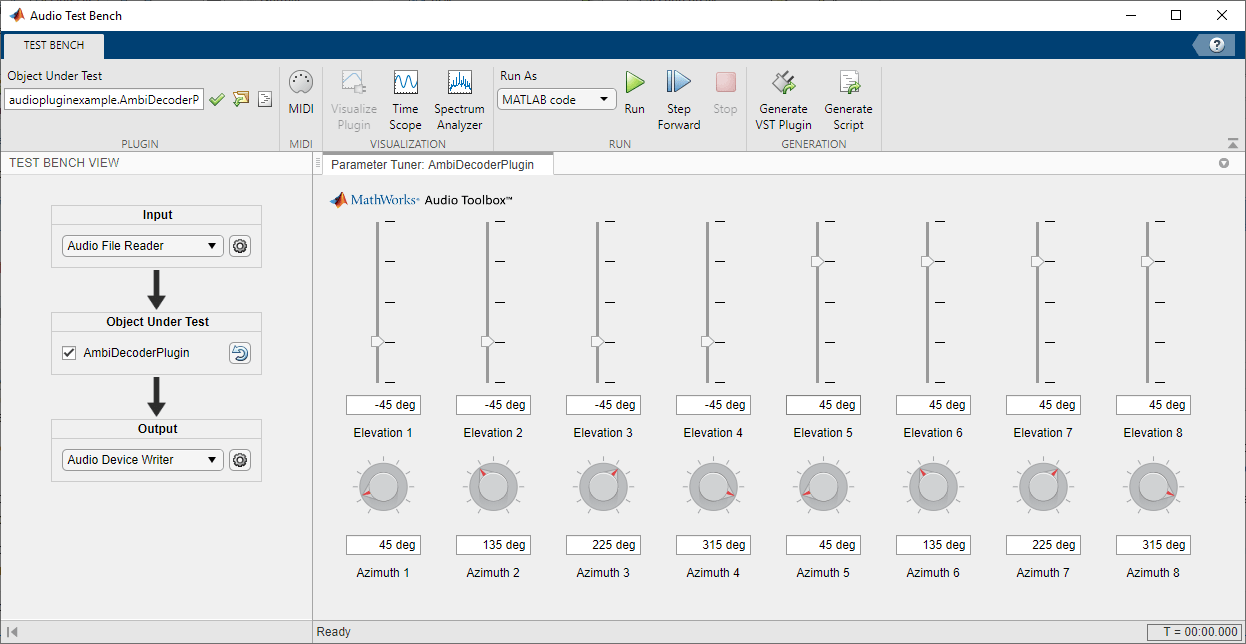The width and height of the screenshot is (1246, 644).
Task: Validate plugin with green checkmark icon
Action: click(x=217, y=99)
